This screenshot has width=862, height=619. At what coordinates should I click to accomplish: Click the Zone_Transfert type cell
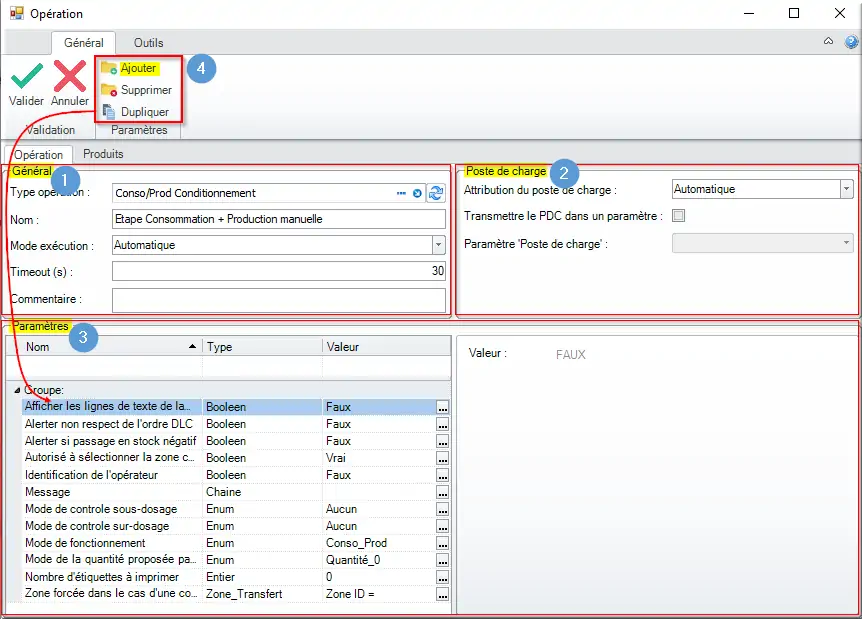pos(262,594)
